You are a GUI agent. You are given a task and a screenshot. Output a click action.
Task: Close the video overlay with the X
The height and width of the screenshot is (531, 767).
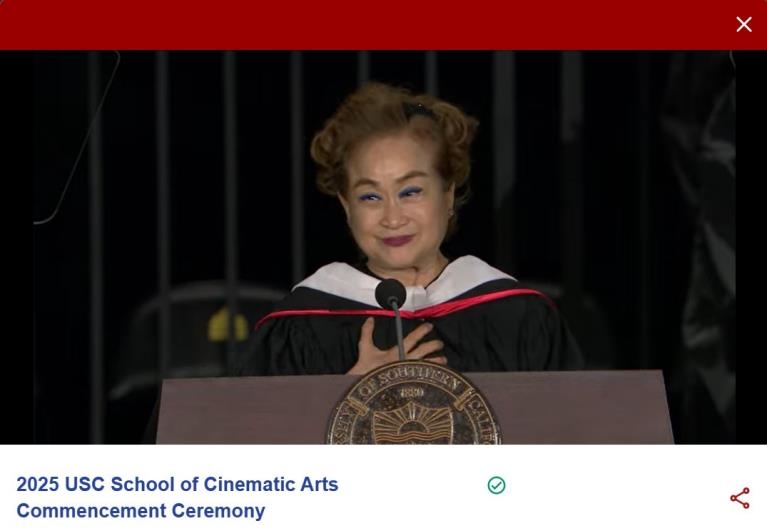pyautogui.click(x=744, y=25)
